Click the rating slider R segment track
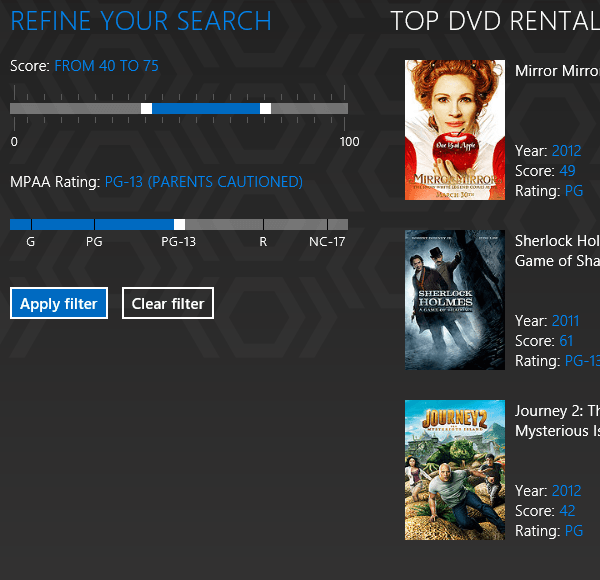600x580 pixels. pyautogui.click(x=295, y=225)
